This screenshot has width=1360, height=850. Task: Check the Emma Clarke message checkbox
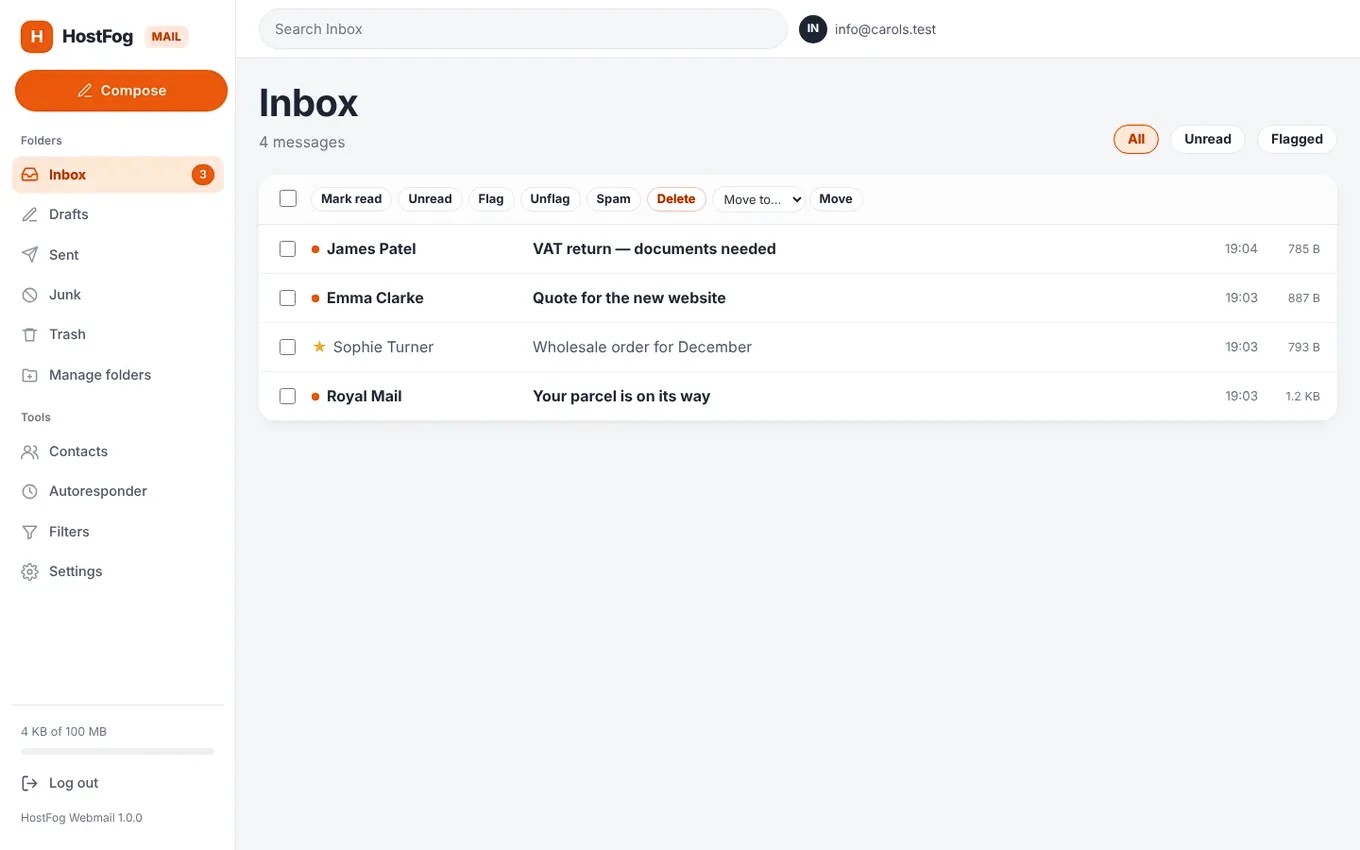pyautogui.click(x=288, y=298)
